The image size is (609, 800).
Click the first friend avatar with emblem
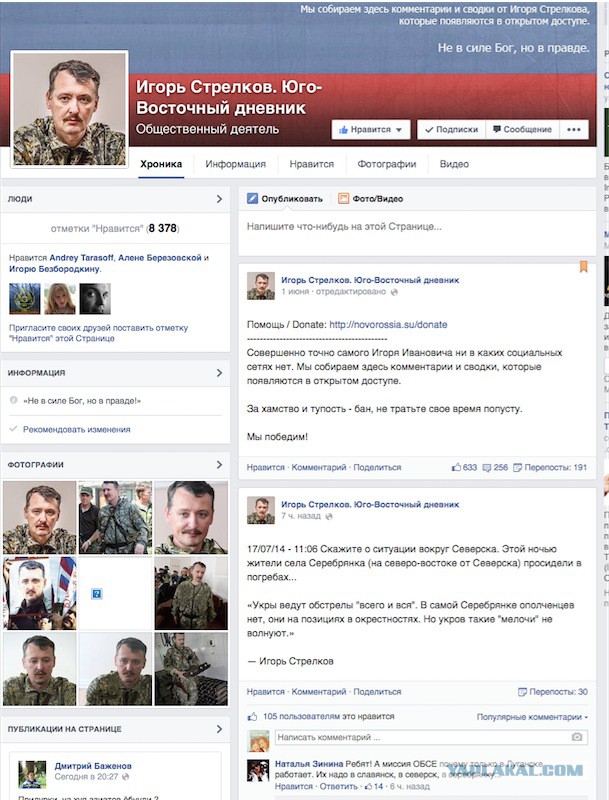tap(24, 298)
